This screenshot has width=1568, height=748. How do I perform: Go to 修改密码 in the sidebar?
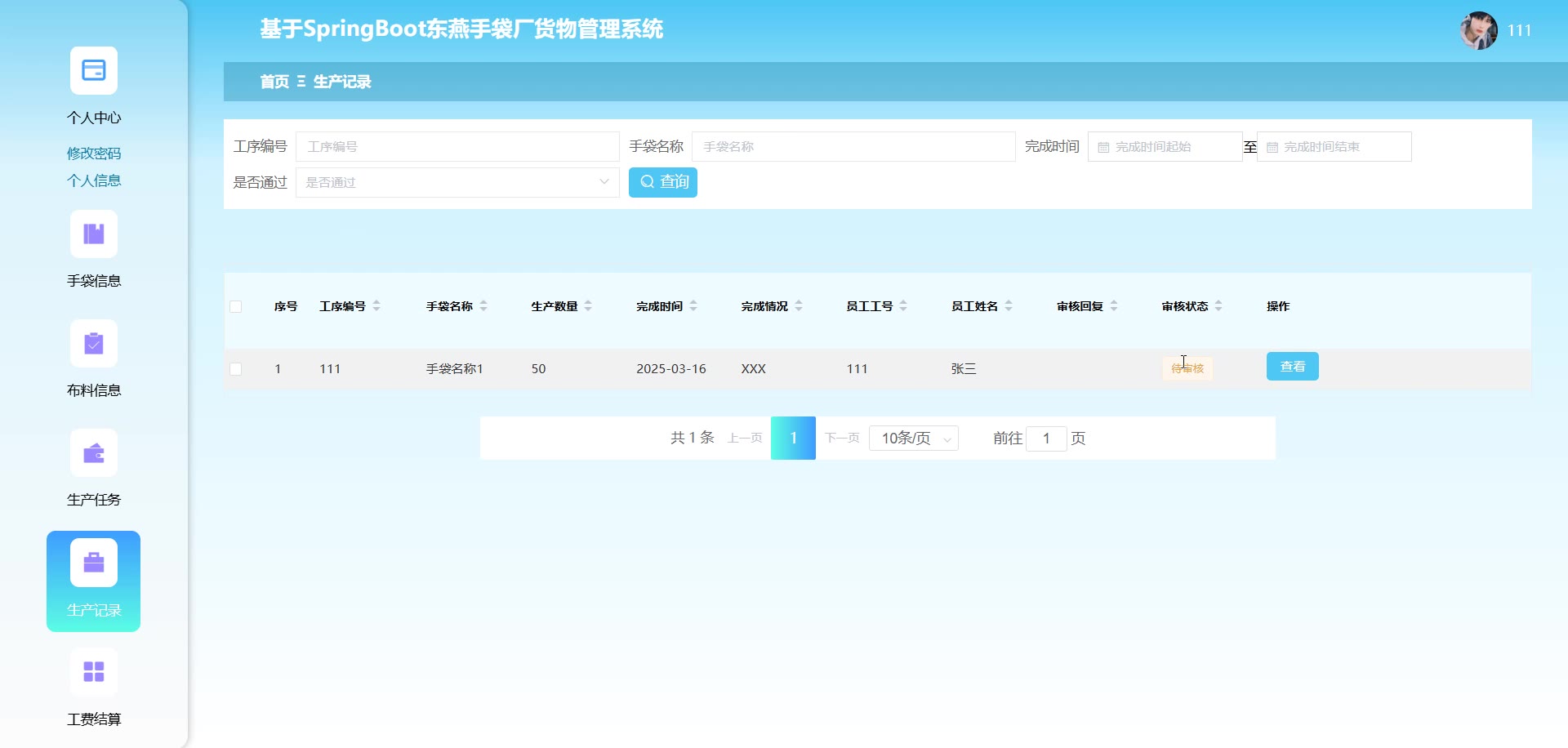pyautogui.click(x=93, y=154)
